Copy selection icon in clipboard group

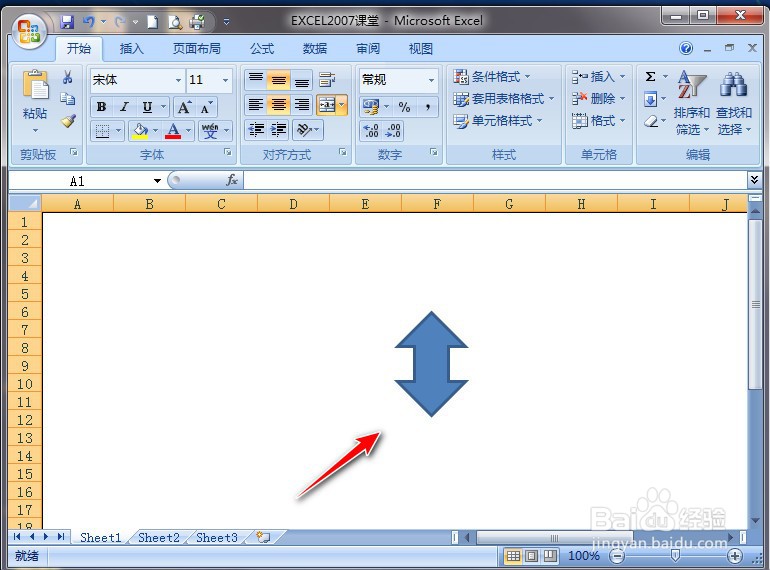click(68, 99)
